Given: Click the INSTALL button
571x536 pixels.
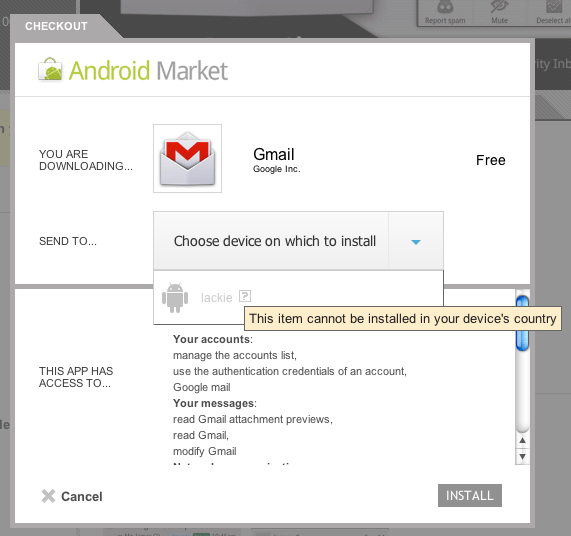Looking at the screenshot, I should click(470, 495).
